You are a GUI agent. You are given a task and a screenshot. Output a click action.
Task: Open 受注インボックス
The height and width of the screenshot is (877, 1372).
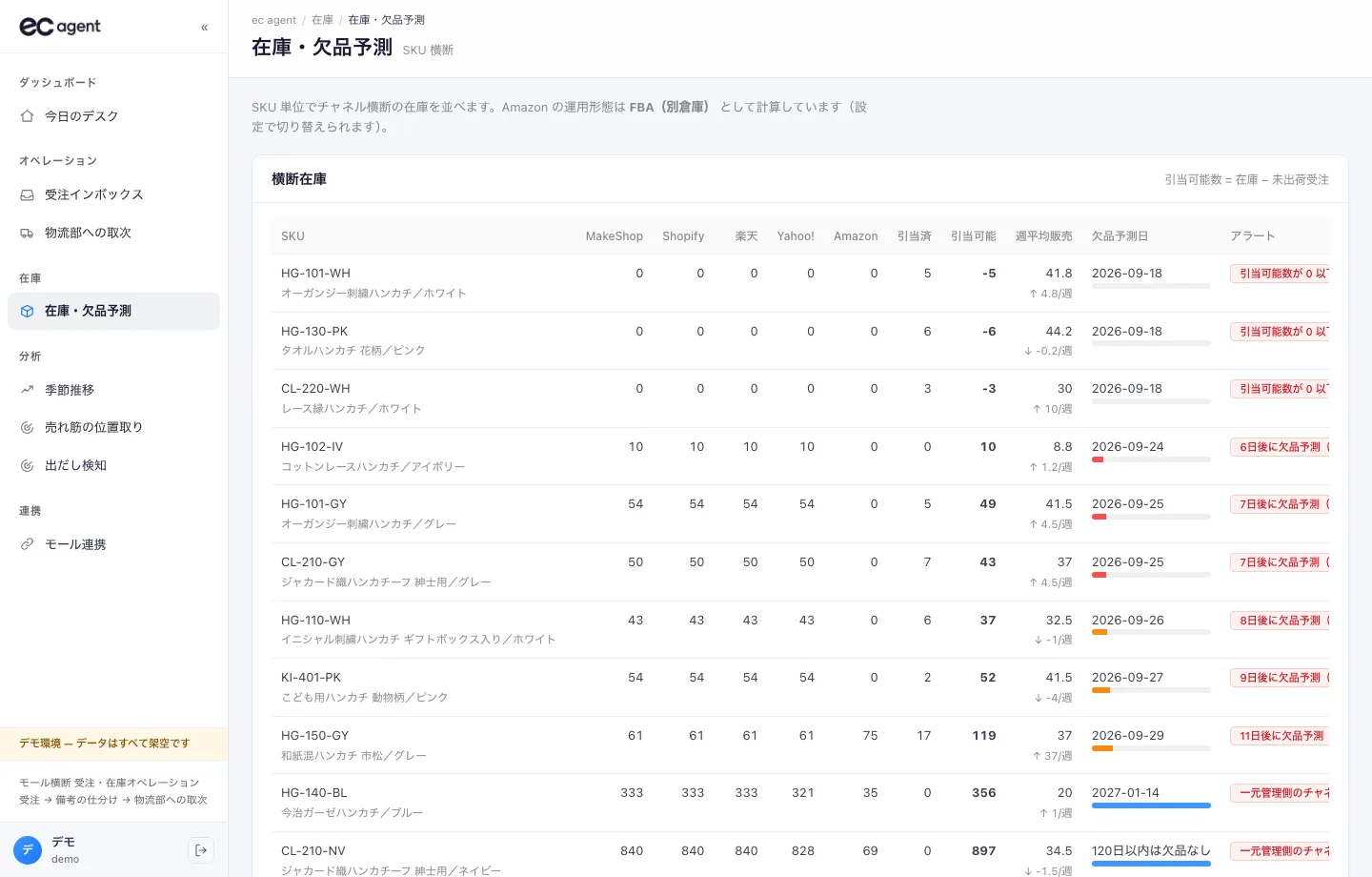pos(113,194)
